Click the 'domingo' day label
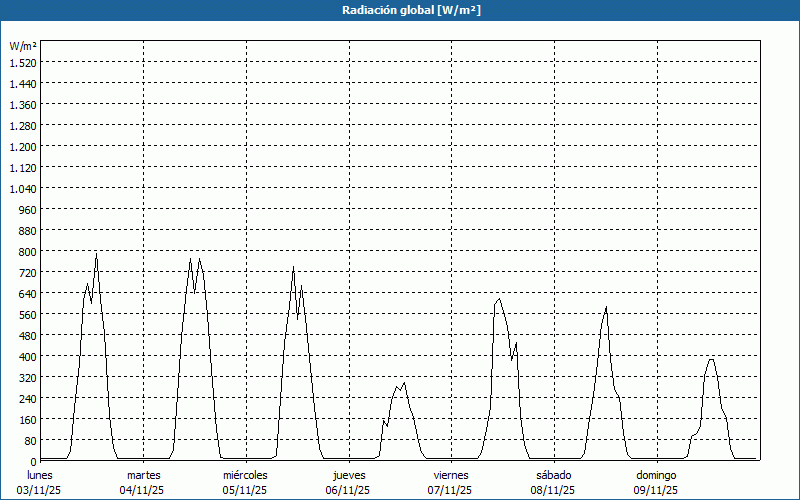 [x=656, y=475]
